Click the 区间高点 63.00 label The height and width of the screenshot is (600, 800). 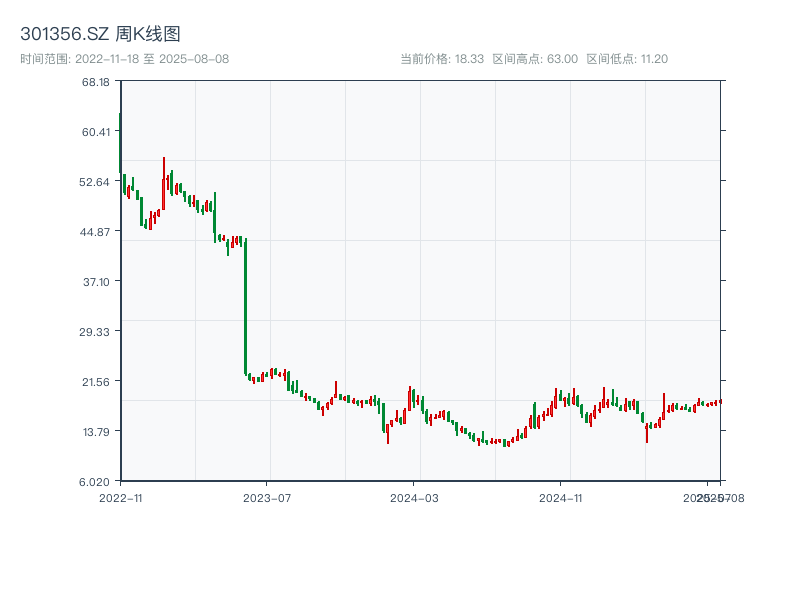click(x=535, y=59)
